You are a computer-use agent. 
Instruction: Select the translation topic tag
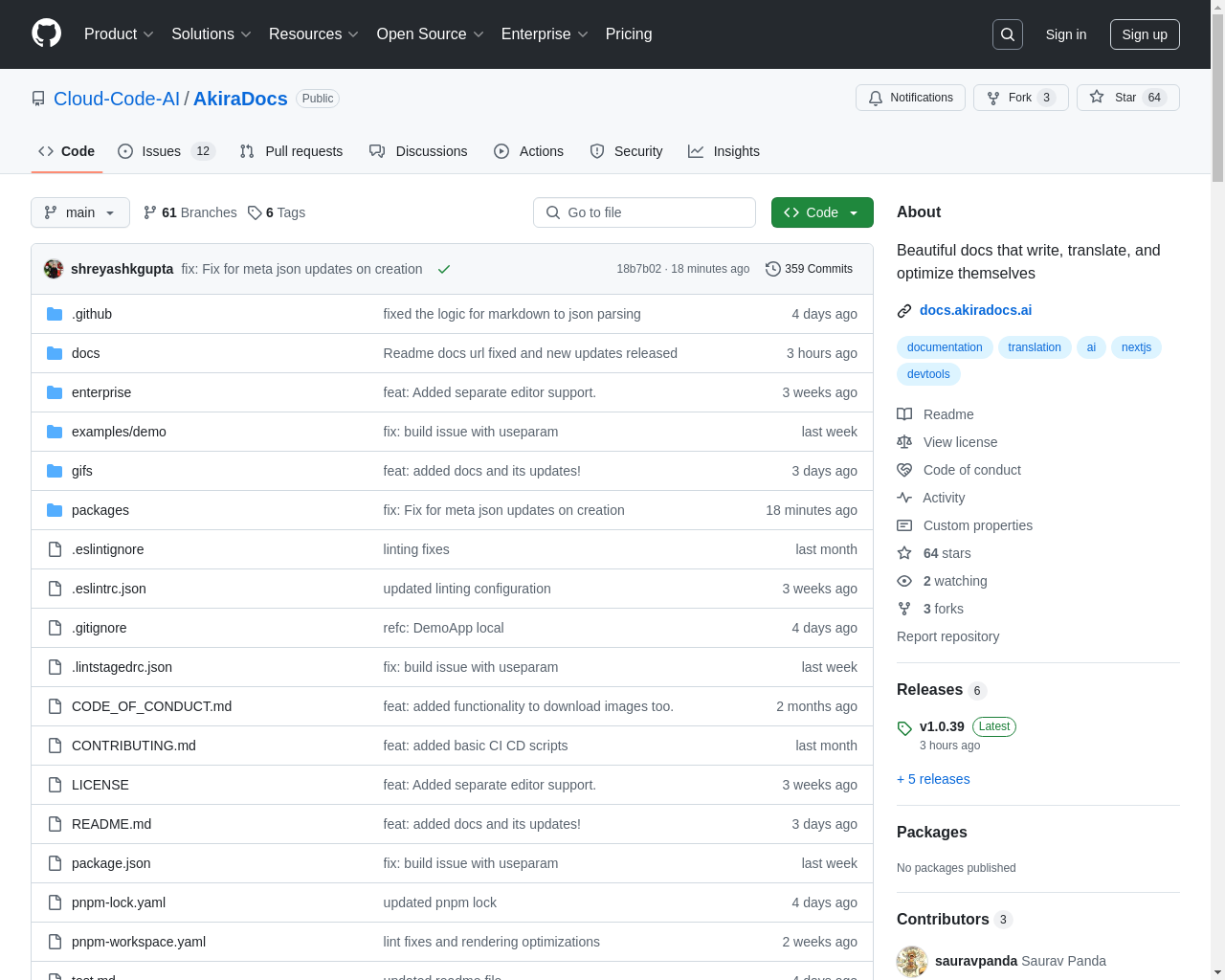click(1035, 347)
